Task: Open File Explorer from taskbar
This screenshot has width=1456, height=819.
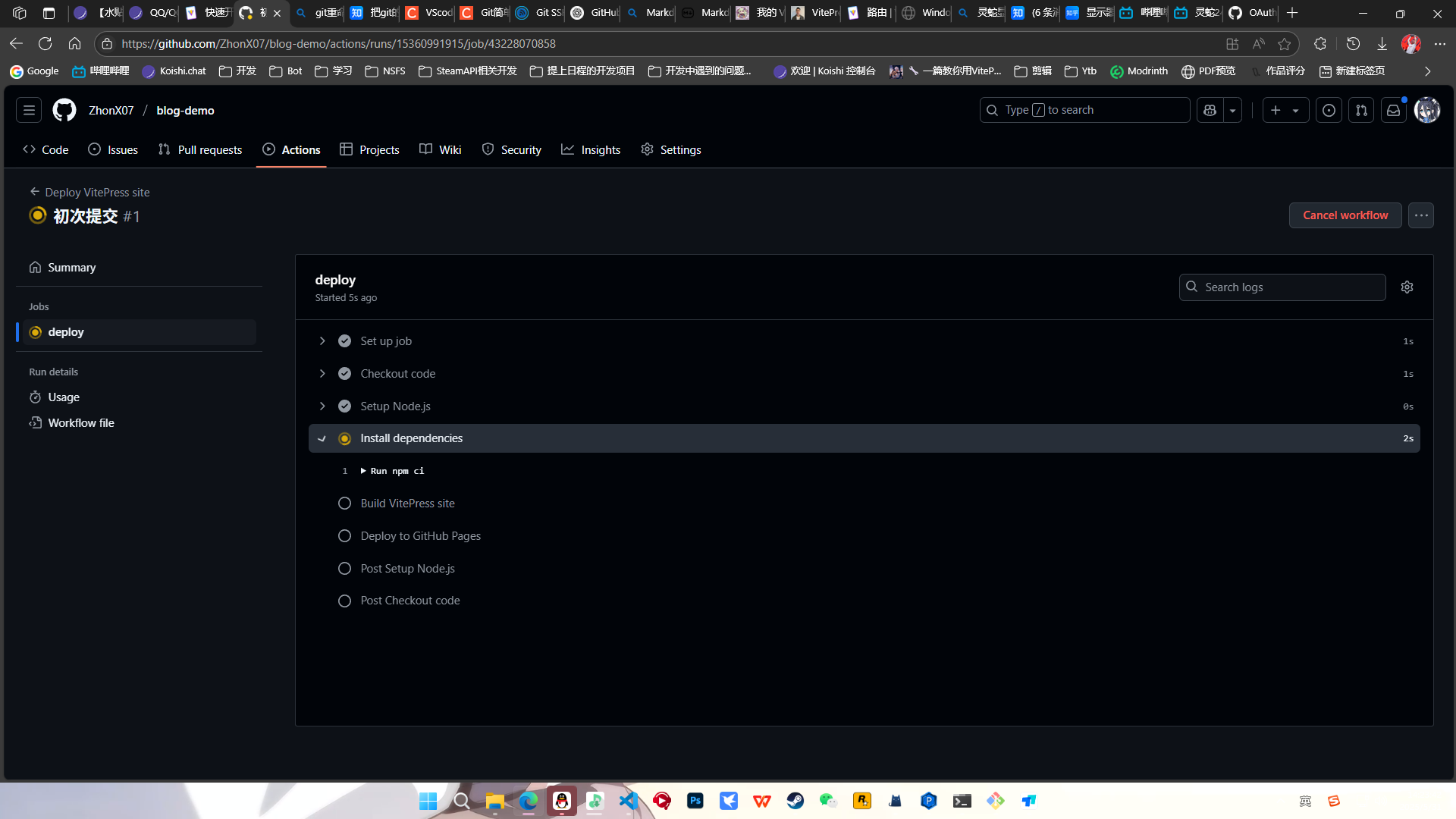Action: (x=494, y=801)
